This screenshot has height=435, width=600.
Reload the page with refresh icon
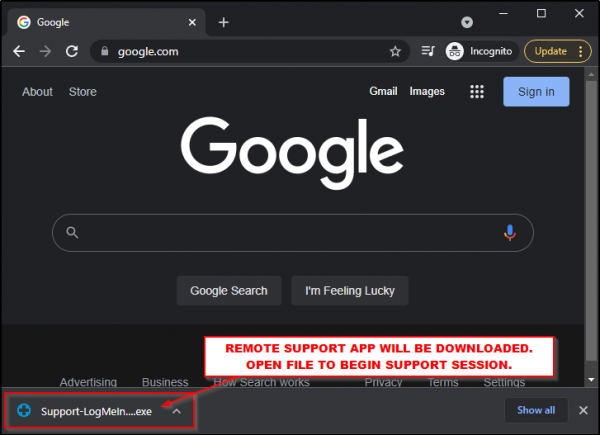point(72,51)
